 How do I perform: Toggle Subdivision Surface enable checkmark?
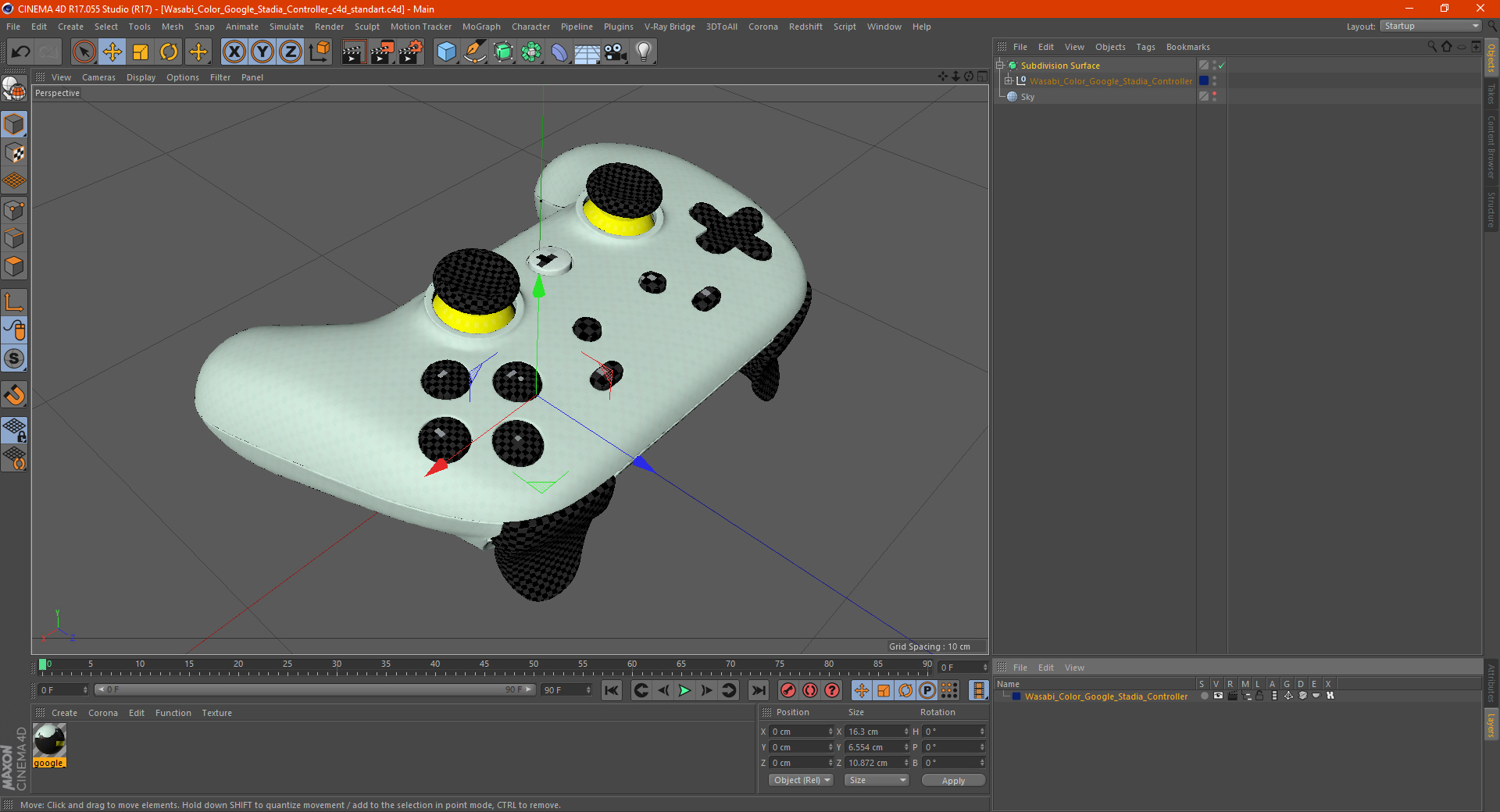[1221, 66]
